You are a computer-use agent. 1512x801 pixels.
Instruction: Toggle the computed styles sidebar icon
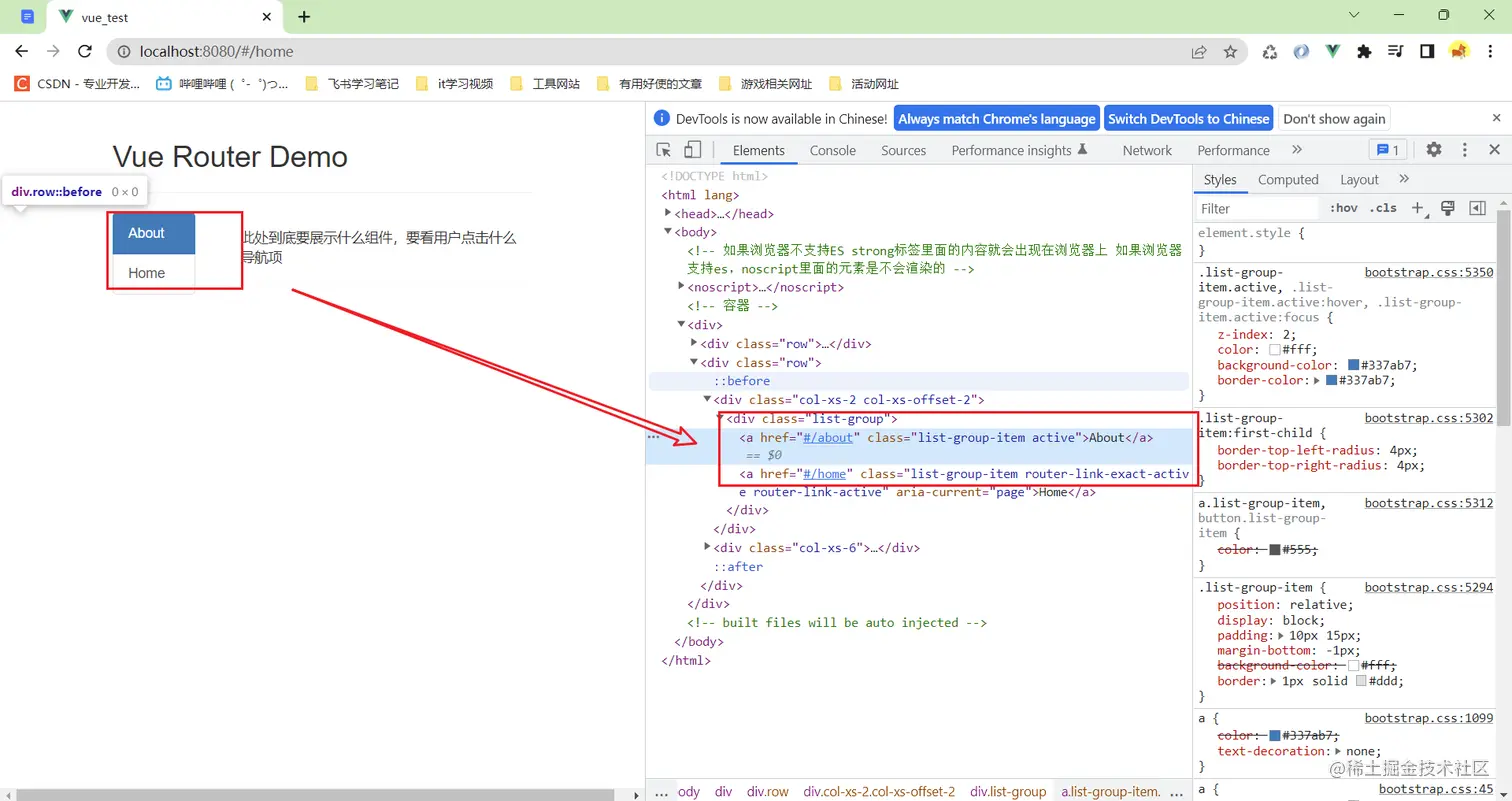[x=1477, y=208]
